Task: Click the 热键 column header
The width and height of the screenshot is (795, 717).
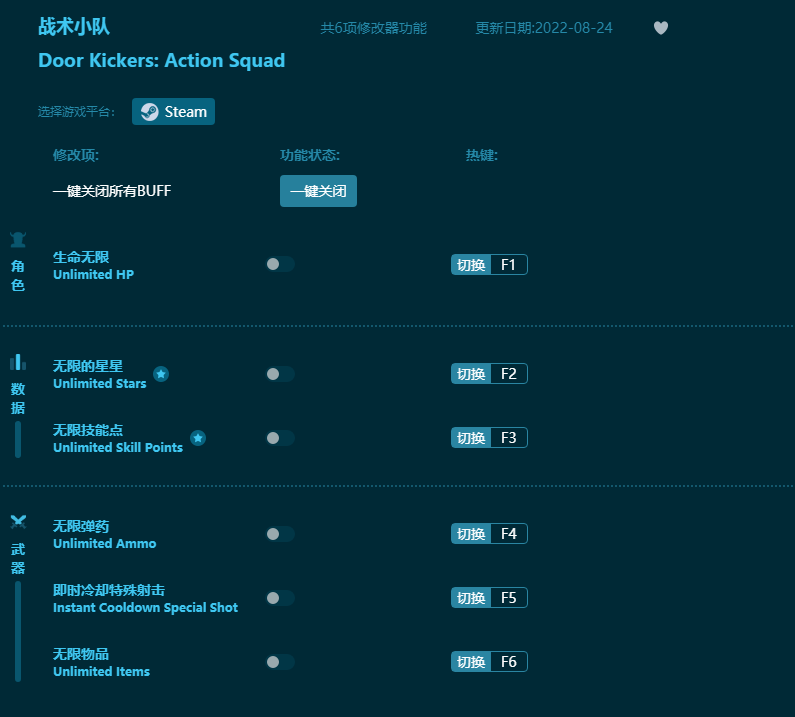Action: tap(482, 155)
